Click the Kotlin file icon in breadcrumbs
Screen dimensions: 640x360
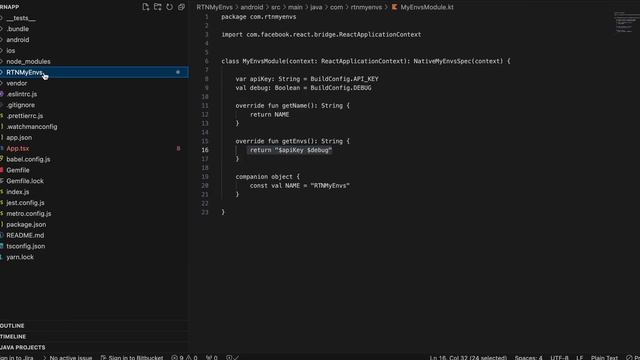point(394,7)
